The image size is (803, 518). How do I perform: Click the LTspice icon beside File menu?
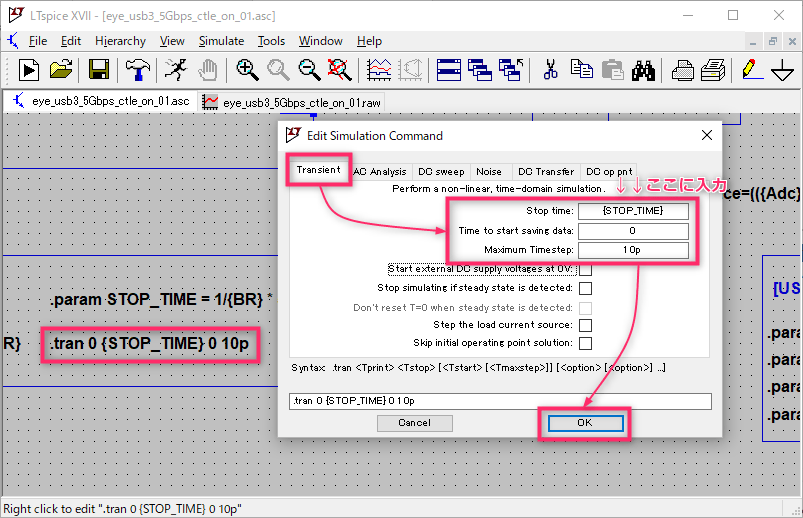(x=13, y=40)
